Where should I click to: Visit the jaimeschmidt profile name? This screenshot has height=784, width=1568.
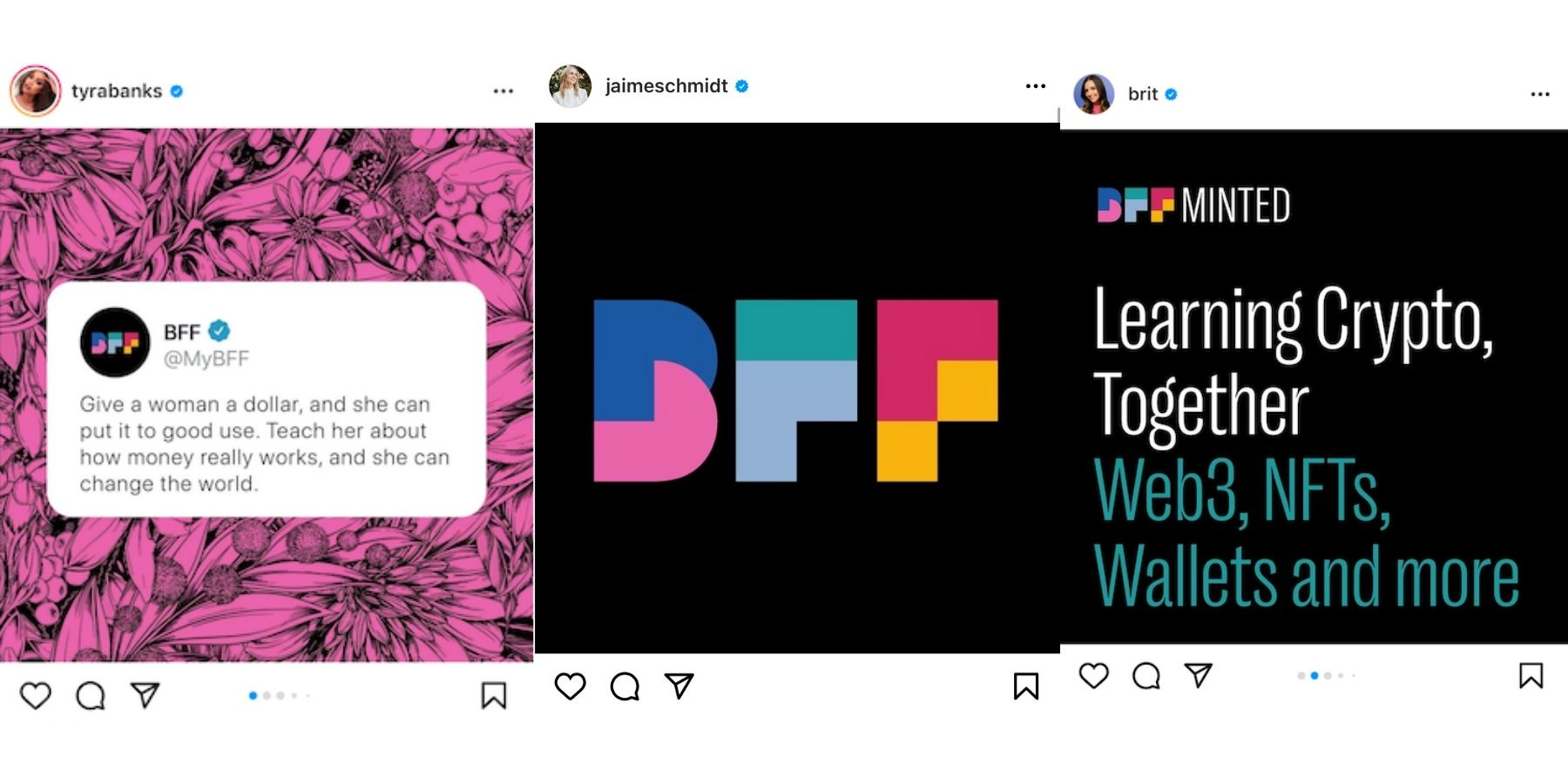[666, 85]
